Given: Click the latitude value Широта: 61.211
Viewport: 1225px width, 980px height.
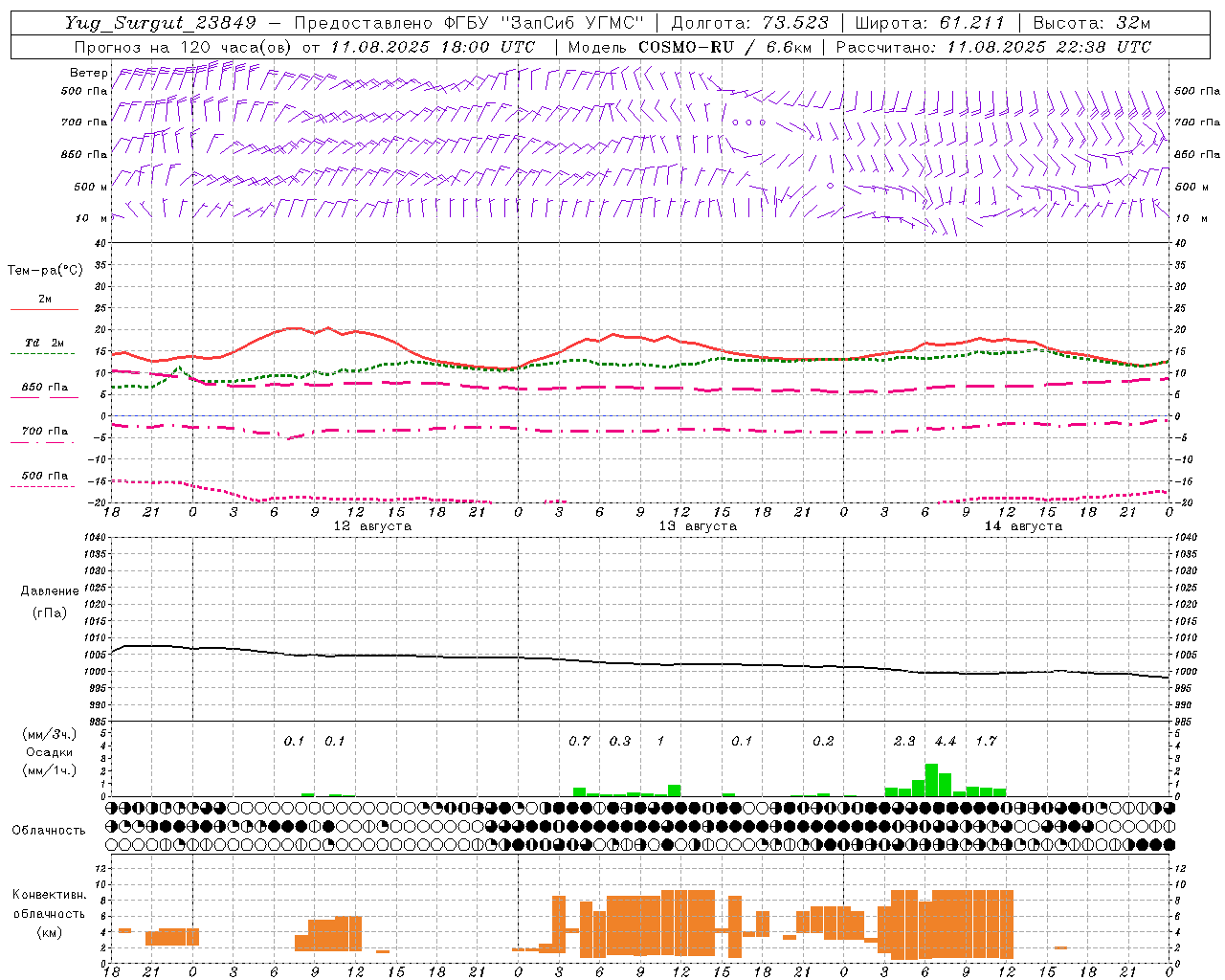Looking at the screenshot, I should pos(930,23).
